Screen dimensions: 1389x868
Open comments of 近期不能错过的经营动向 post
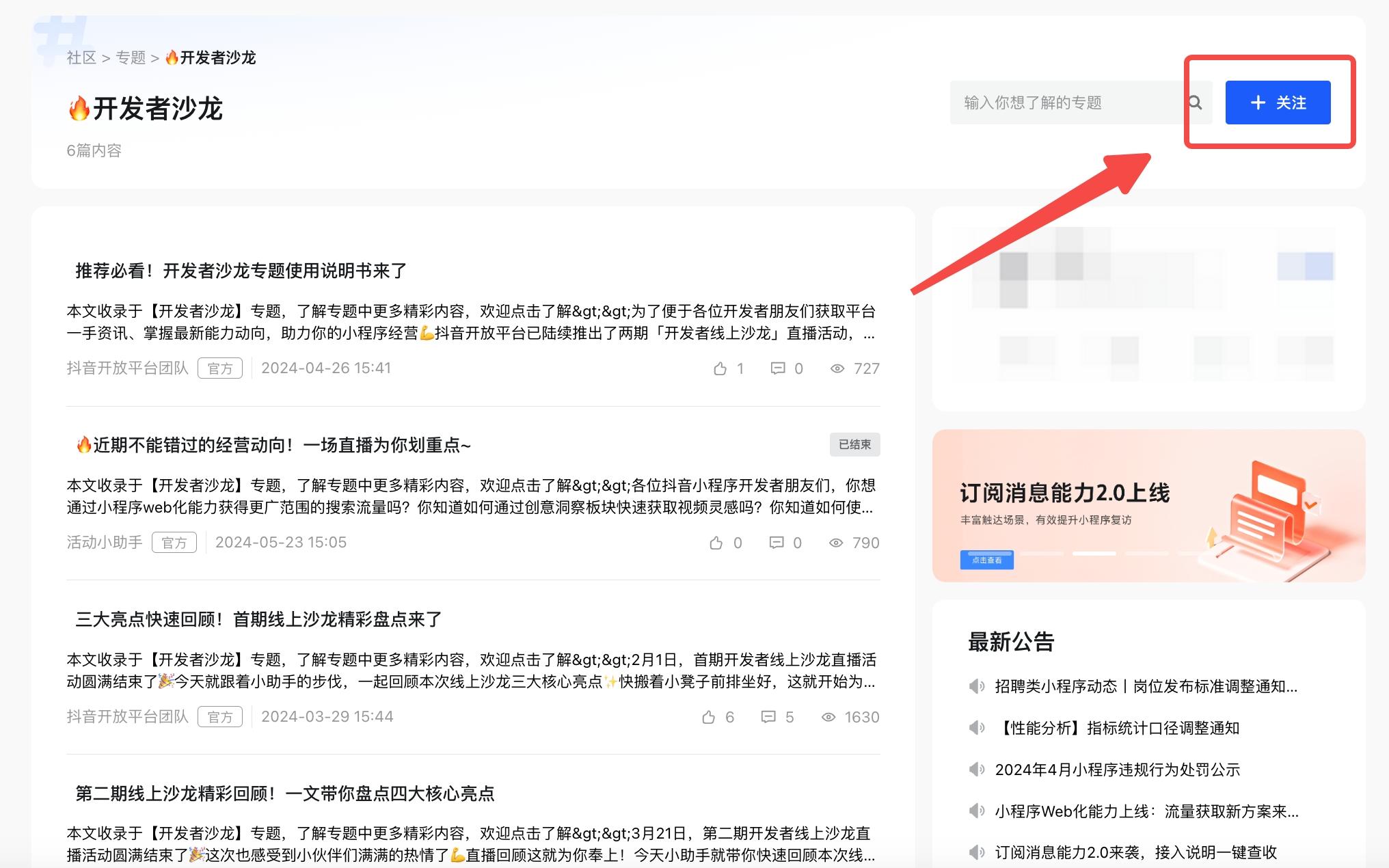pyautogui.click(x=776, y=543)
